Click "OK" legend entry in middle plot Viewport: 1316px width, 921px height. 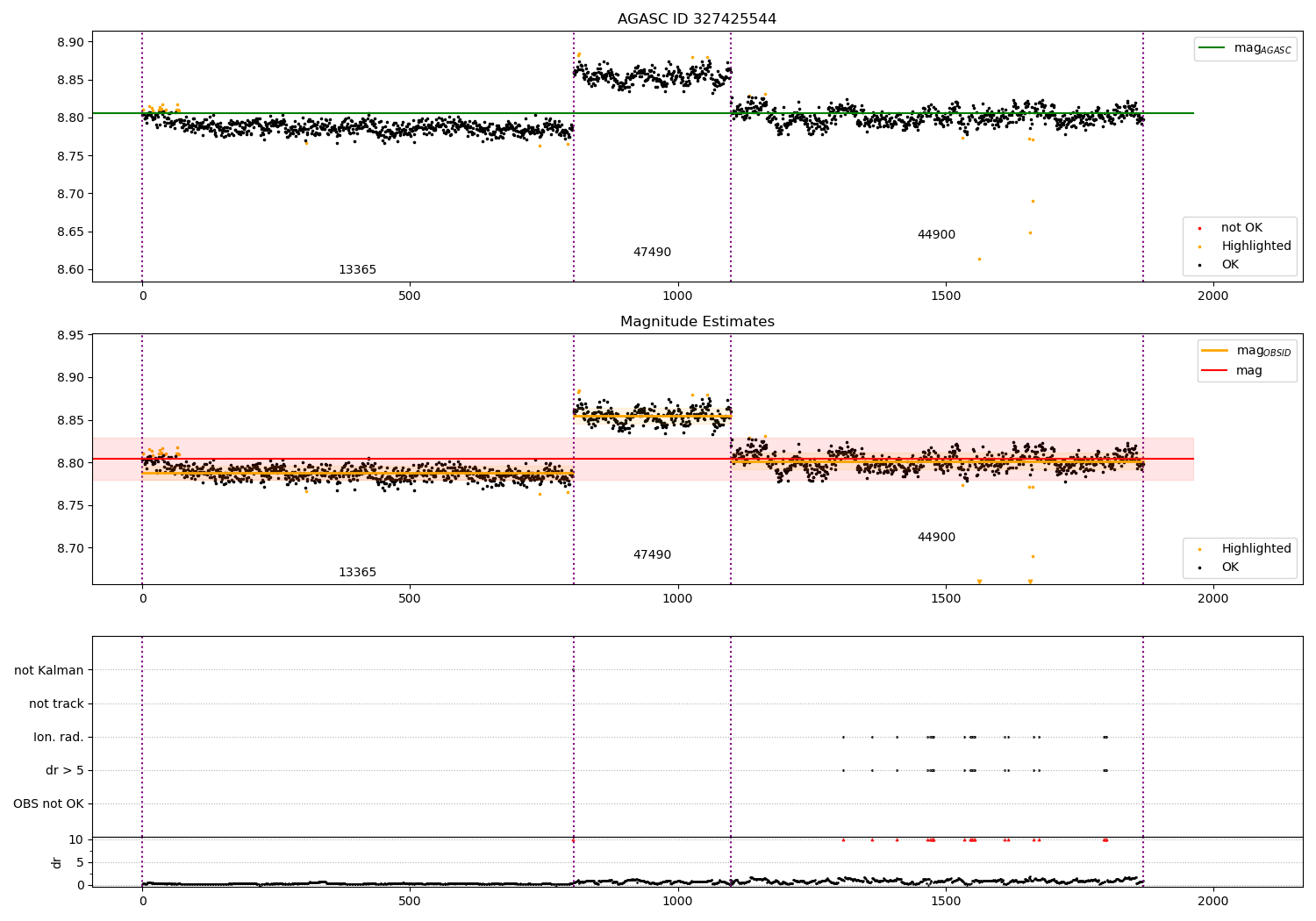(x=1230, y=568)
